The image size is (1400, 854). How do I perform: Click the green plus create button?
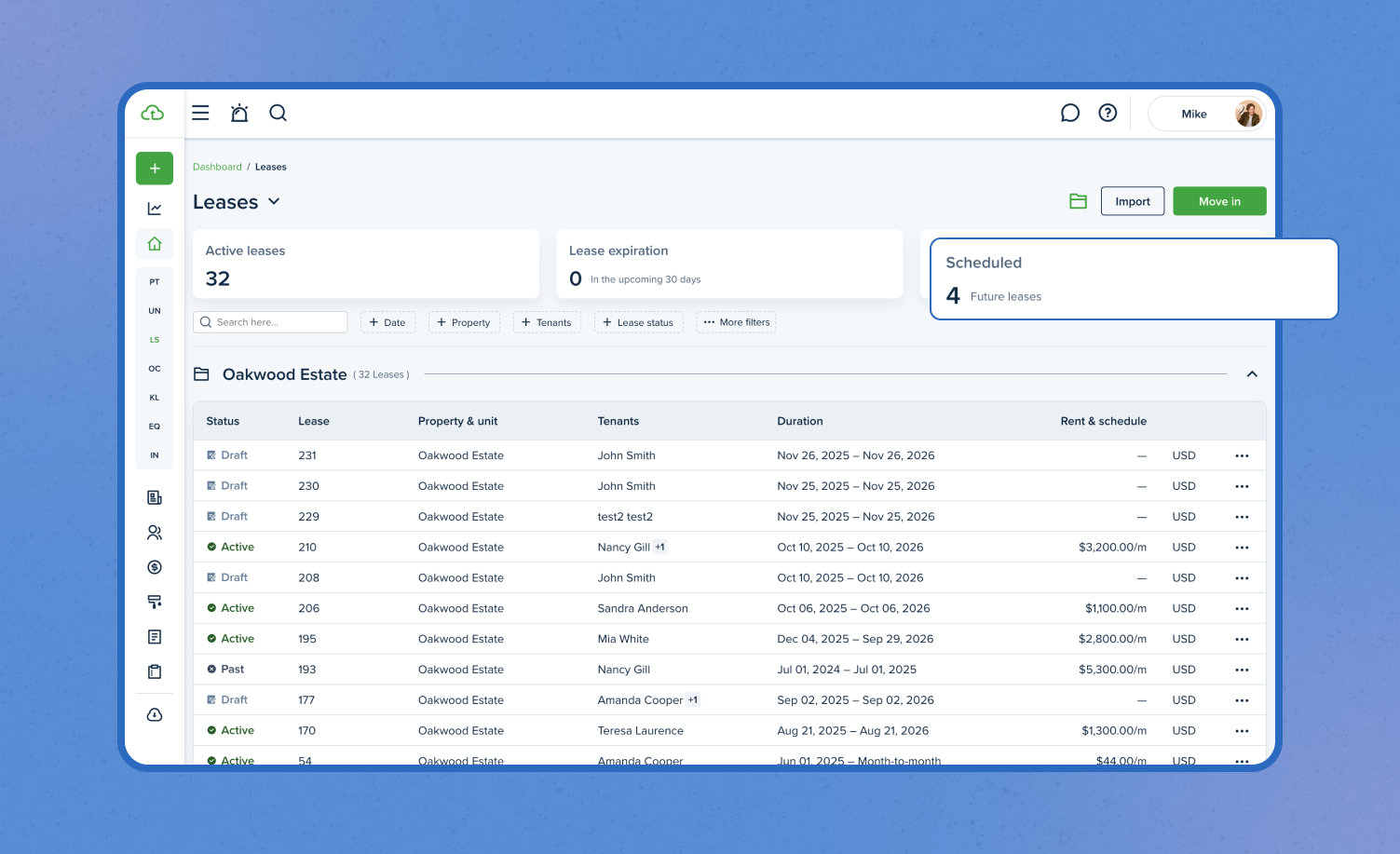point(155,169)
